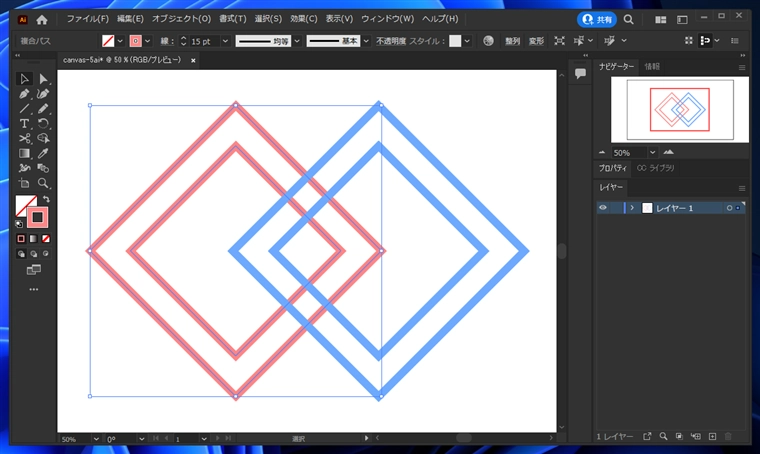Select the Direct Selection tool
The height and width of the screenshot is (454, 760).
(43, 78)
